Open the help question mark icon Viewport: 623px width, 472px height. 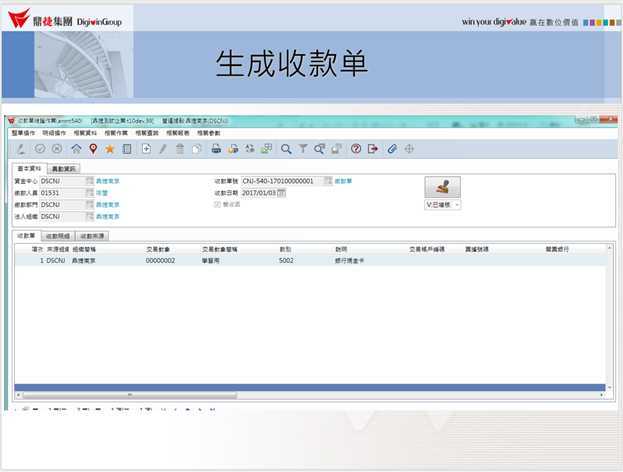pos(356,149)
